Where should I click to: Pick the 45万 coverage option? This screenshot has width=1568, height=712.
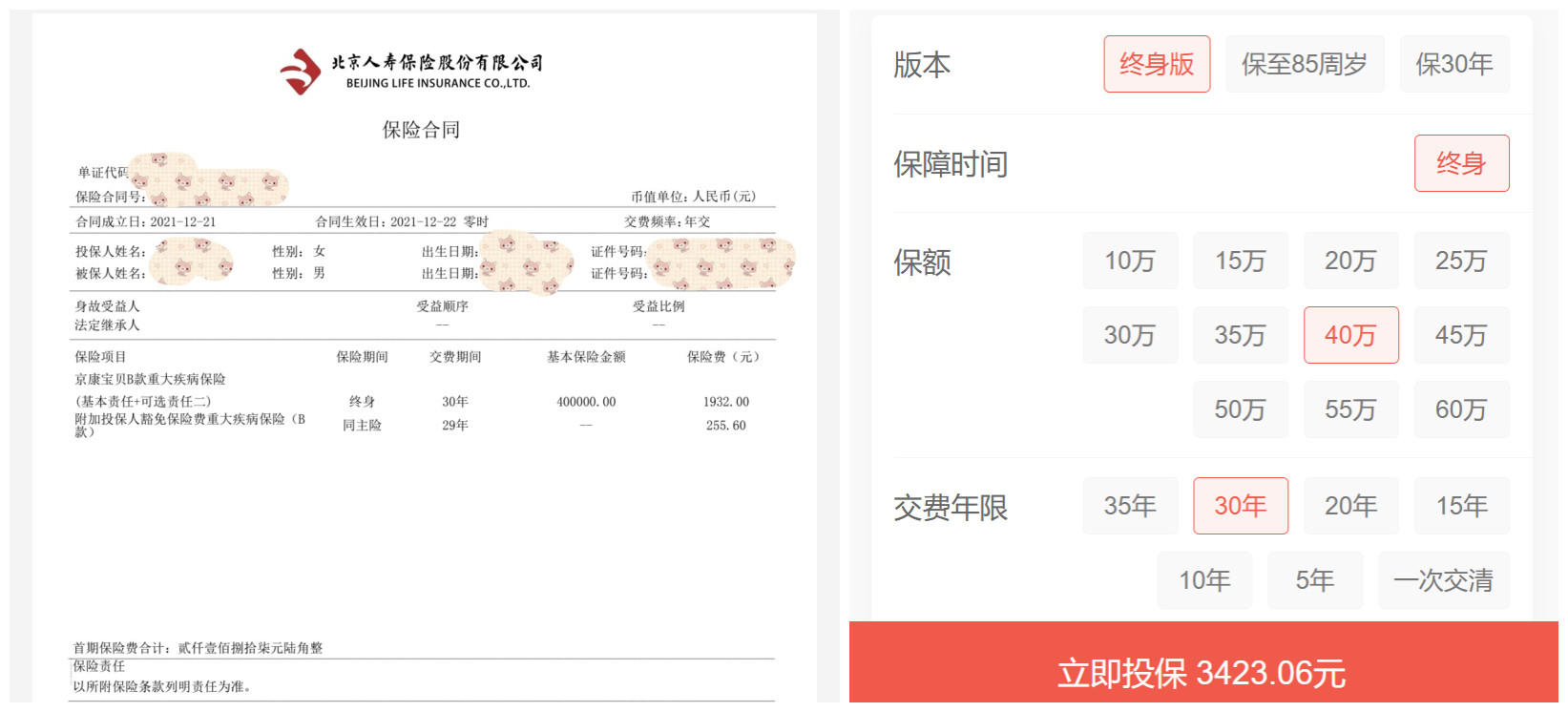tap(1462, 335)
